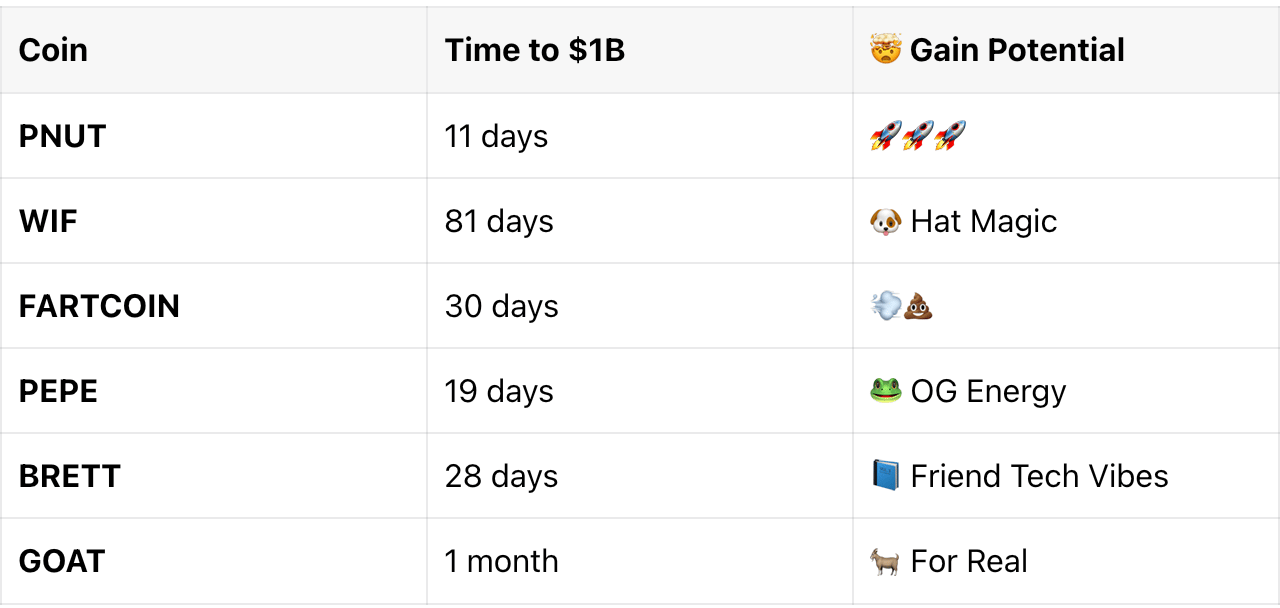Click the goat emoji beside For Real
The width and height of the screenshot is (1280, 608).
885,561
